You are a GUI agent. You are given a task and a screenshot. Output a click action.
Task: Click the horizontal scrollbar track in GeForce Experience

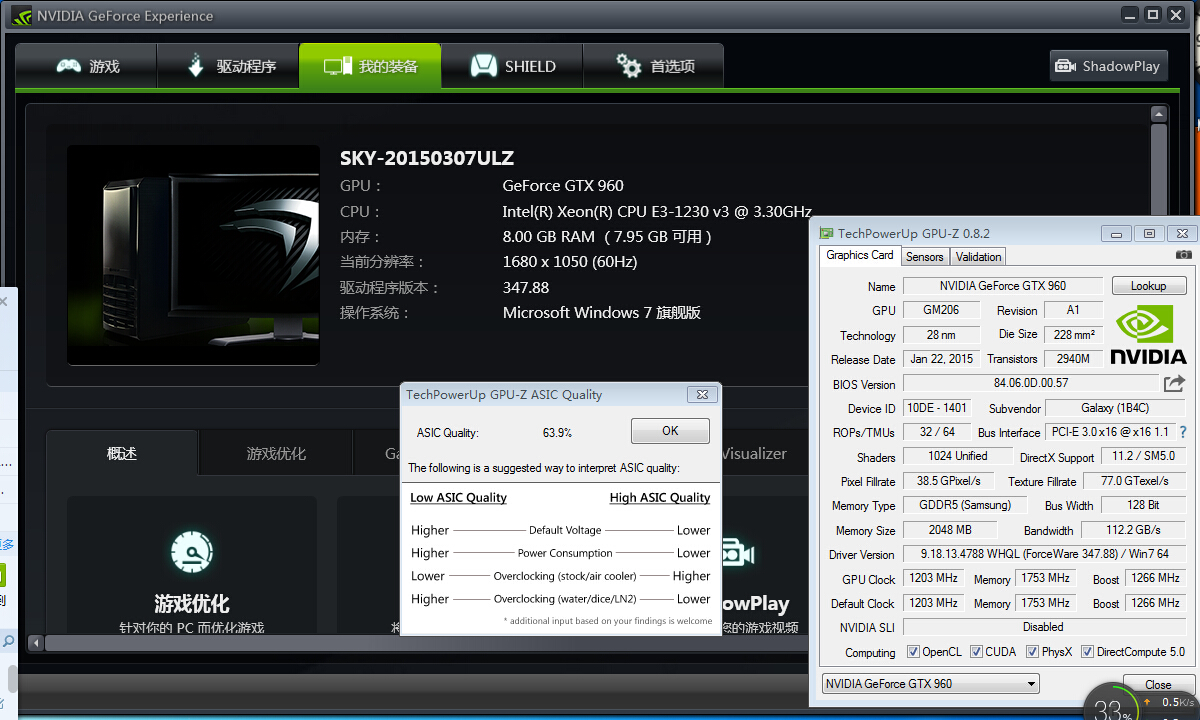(x=428, y=642)
